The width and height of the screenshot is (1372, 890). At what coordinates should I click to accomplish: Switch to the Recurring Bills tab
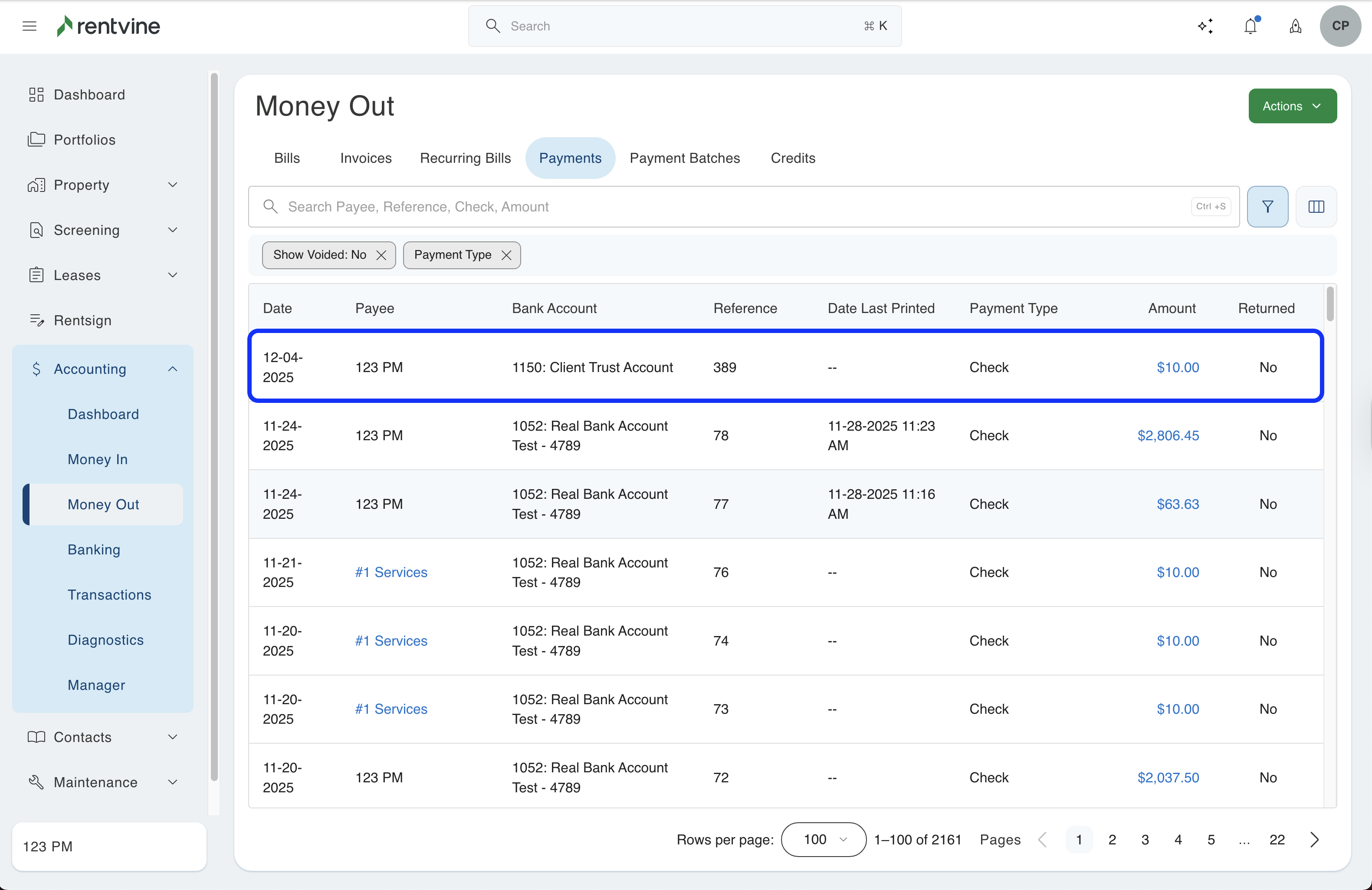(x=465, y=158)
